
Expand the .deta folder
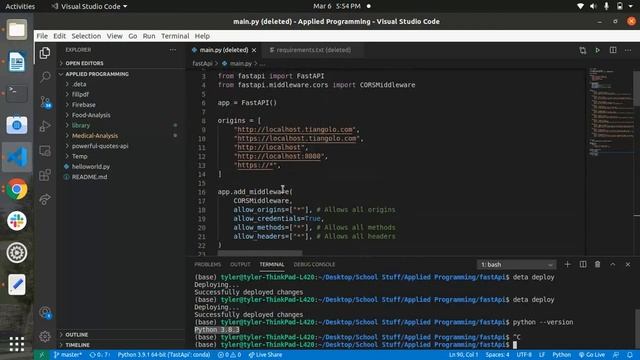click(x=121, y=84)
